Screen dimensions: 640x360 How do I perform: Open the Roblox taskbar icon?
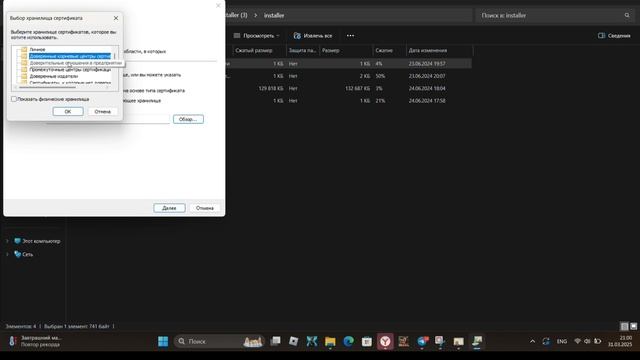293,341
